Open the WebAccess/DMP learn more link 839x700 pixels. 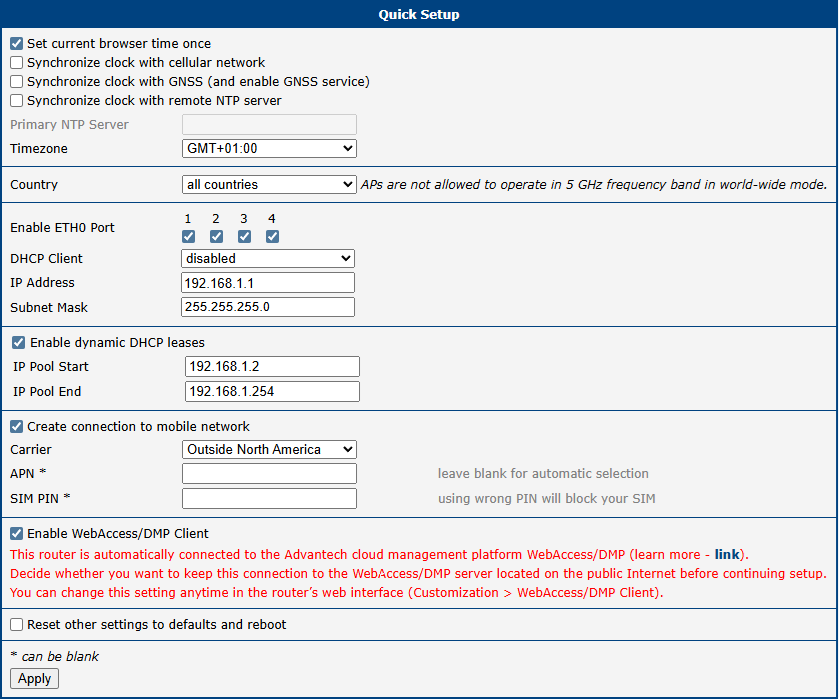coord(727,554)
